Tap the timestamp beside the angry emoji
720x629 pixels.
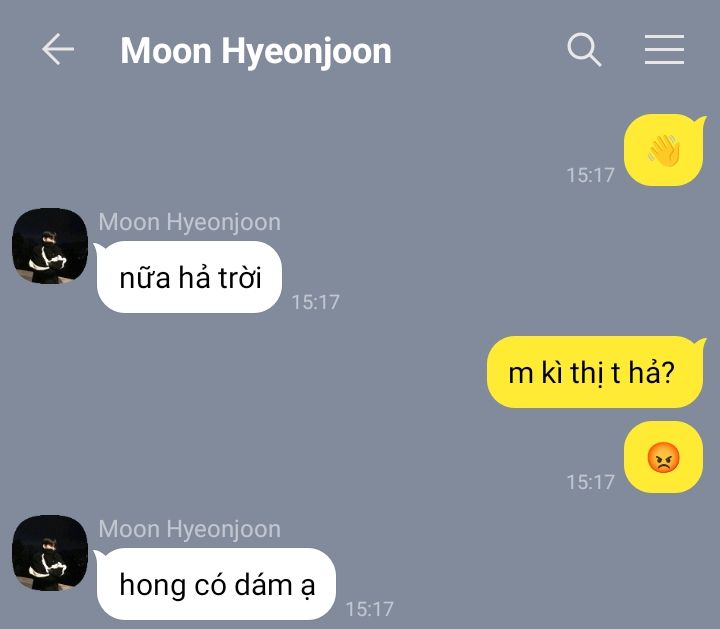coord(591,482)
